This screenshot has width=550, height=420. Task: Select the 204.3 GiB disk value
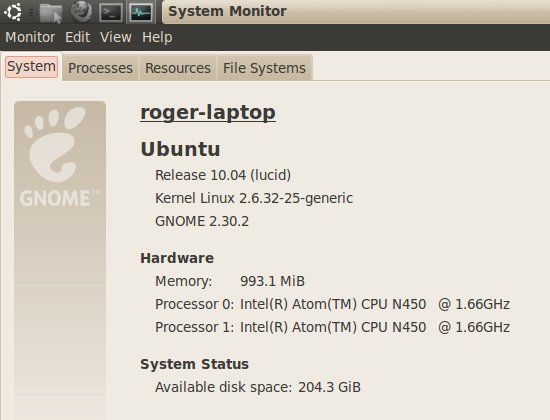coord(329,387)
